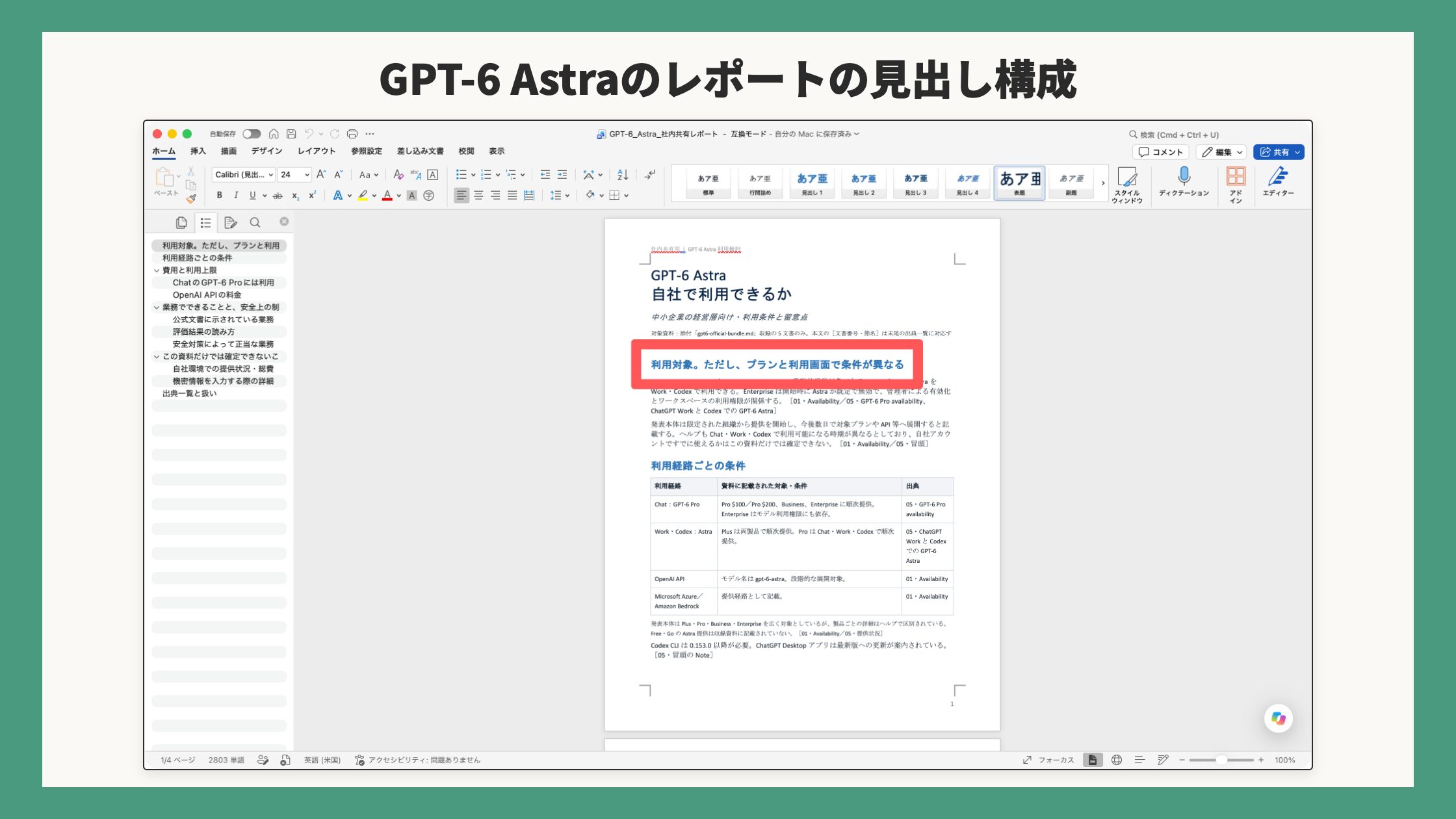Viewport: 1456px width, 819px height.
Task: Click the numbered list icon
Action: point(486,175)
